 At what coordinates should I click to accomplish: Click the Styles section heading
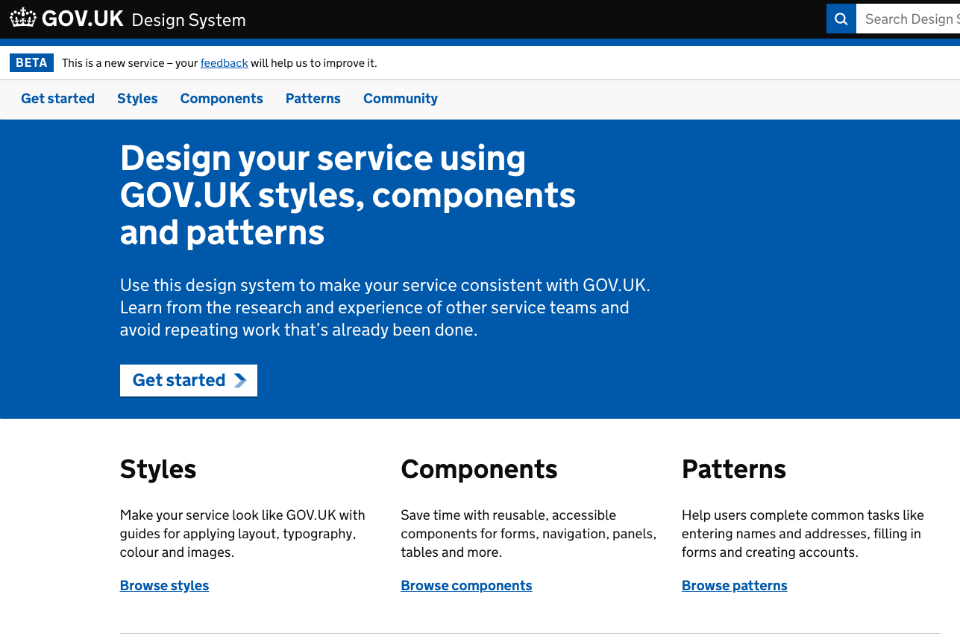click(x=158, y=470)
